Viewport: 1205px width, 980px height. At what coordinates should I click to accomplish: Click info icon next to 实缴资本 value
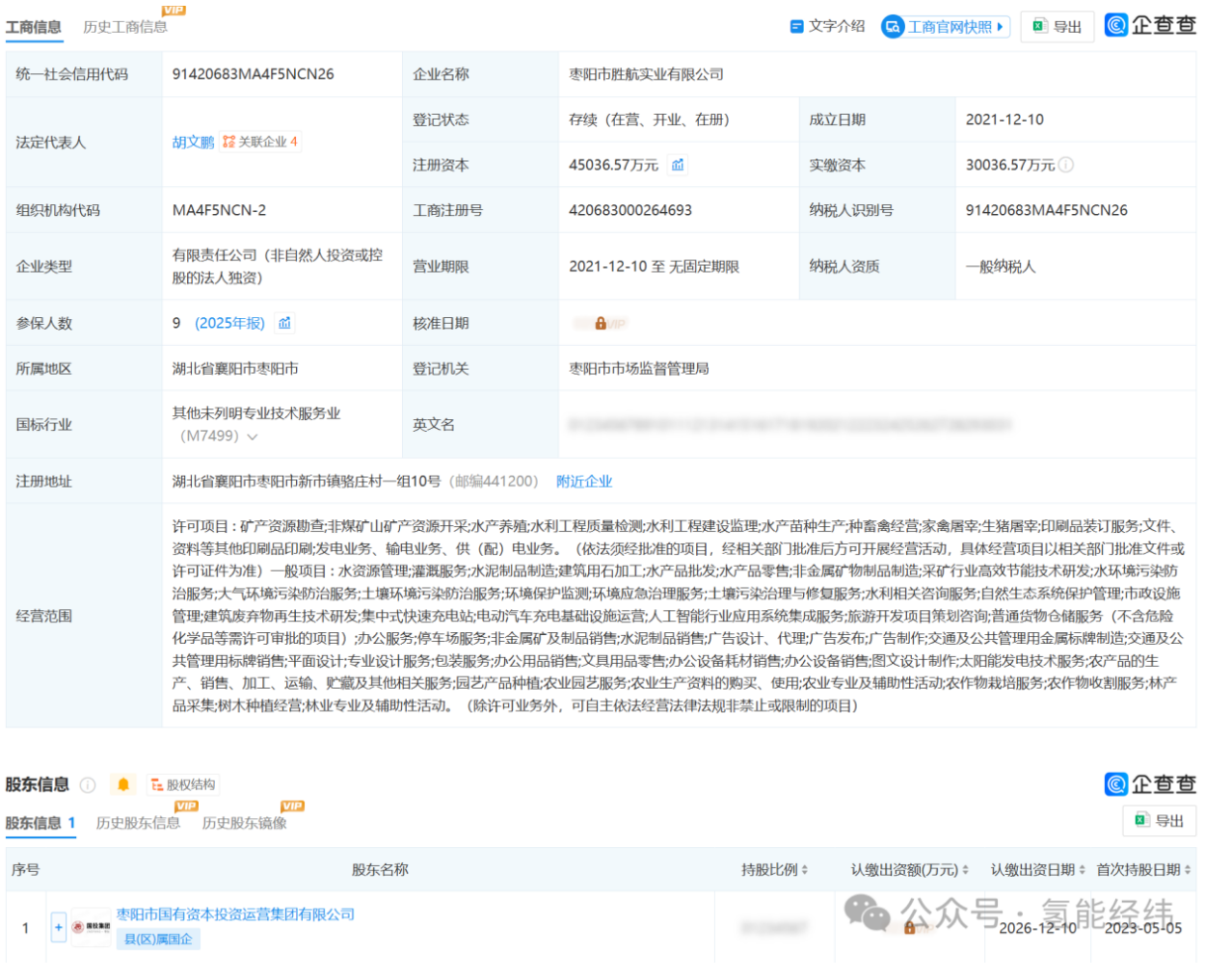tap(1066, 165)
